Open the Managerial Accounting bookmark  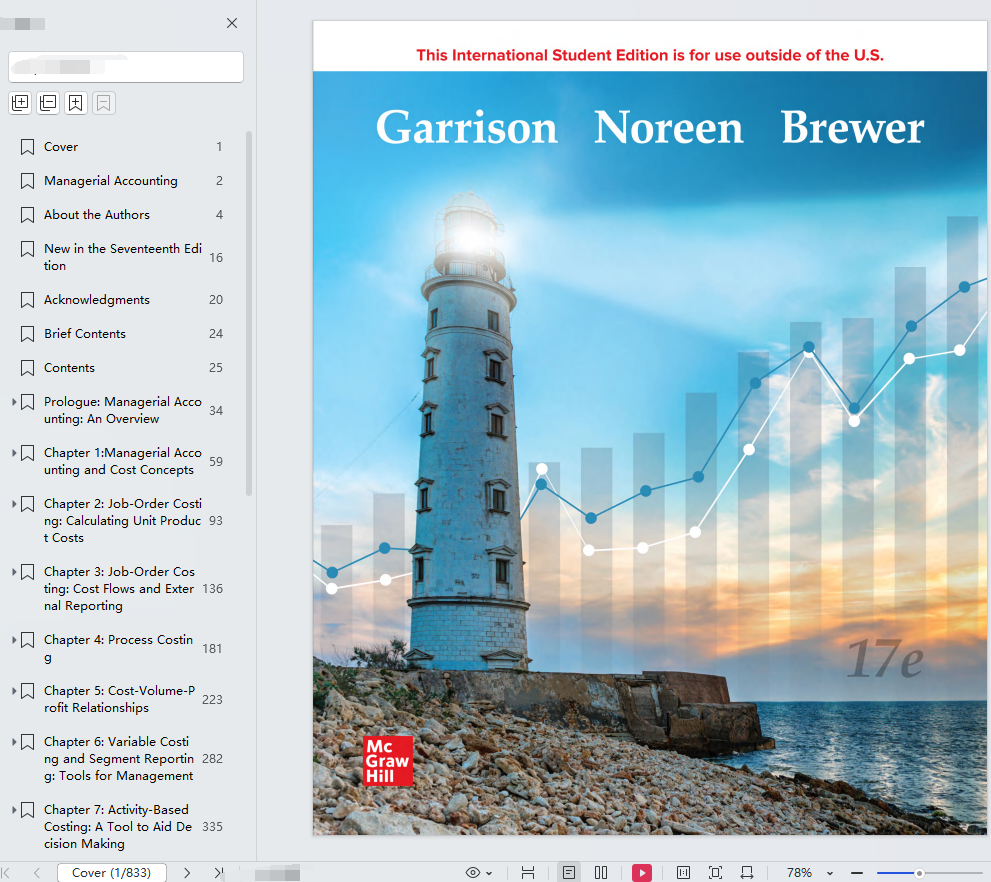pyautogui.click(x=111, y=181)
